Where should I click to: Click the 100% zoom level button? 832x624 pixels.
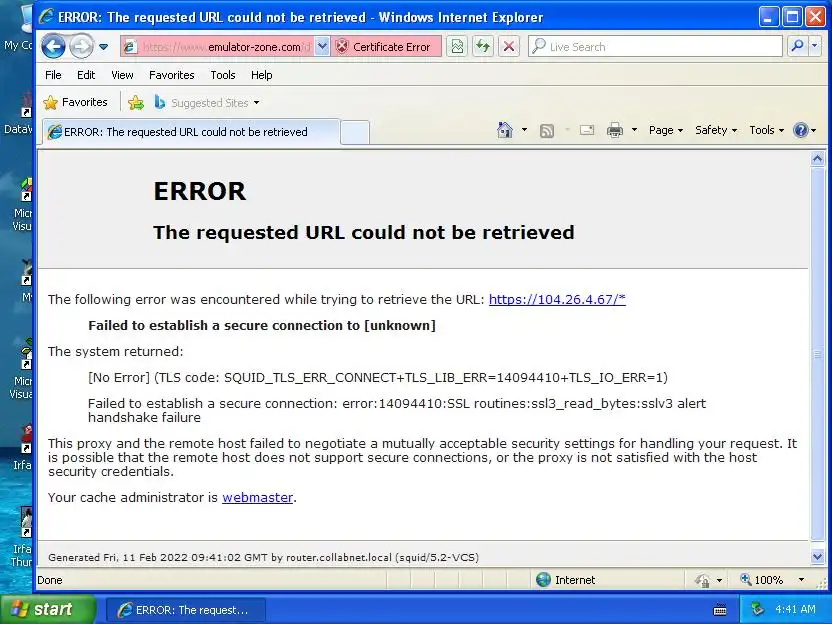762,580
